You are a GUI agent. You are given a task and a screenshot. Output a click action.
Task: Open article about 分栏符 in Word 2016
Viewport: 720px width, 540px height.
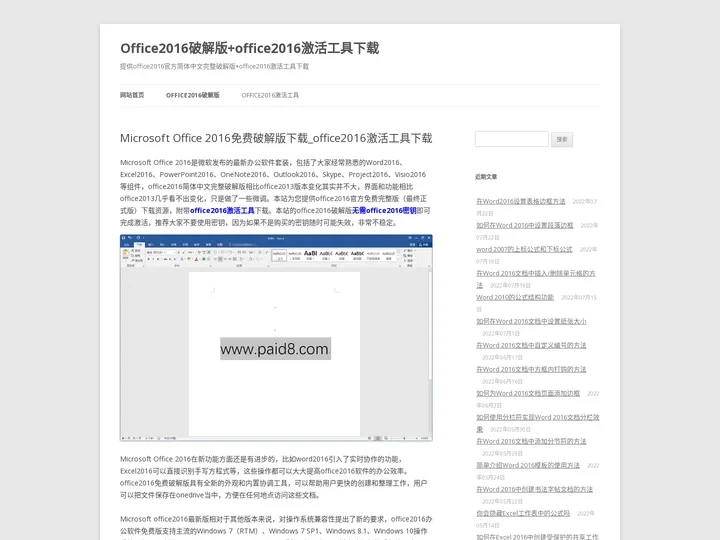[x=538, y=423]
